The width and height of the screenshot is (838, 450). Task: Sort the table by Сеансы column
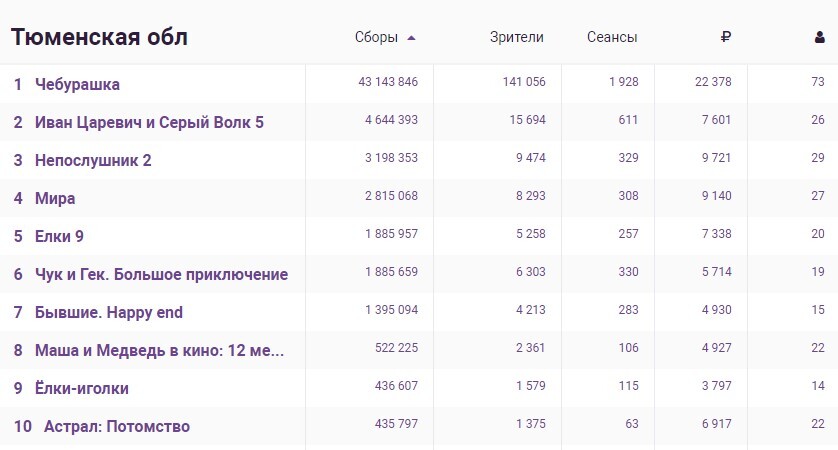pos(612,38)
